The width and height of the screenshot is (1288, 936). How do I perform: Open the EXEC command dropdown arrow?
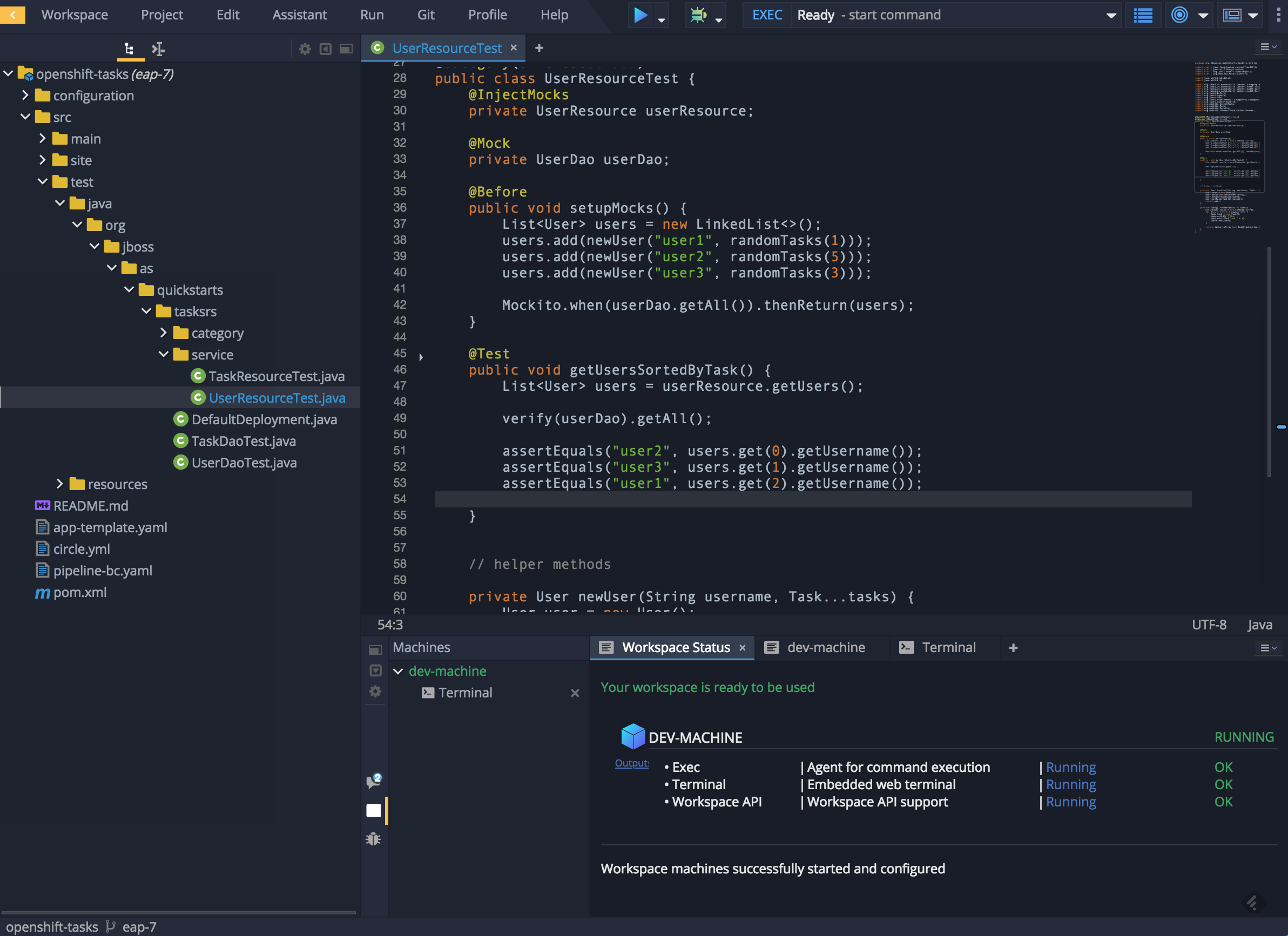coord(1111,15)
